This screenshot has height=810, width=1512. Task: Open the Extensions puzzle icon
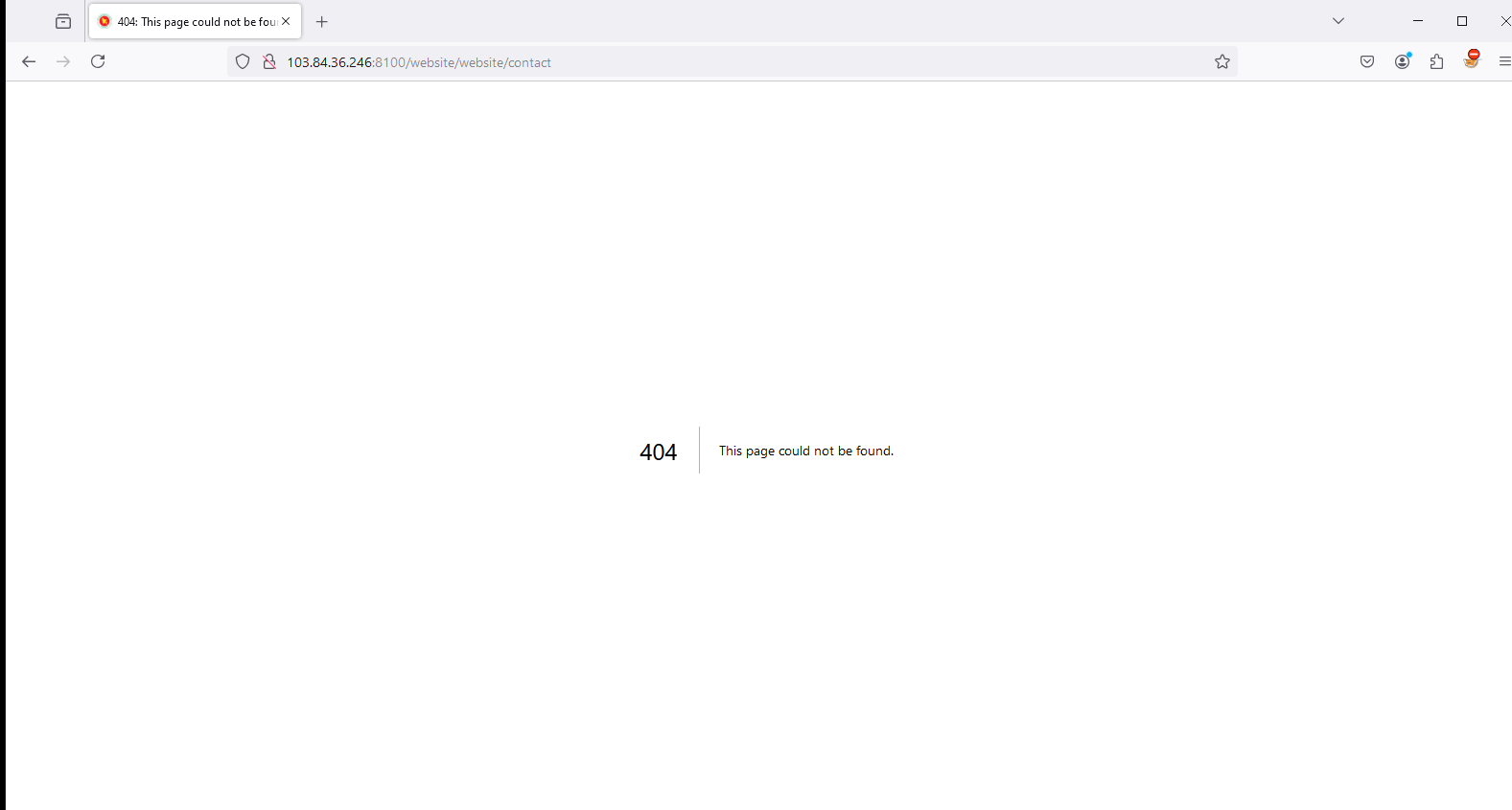[1436, 61]
